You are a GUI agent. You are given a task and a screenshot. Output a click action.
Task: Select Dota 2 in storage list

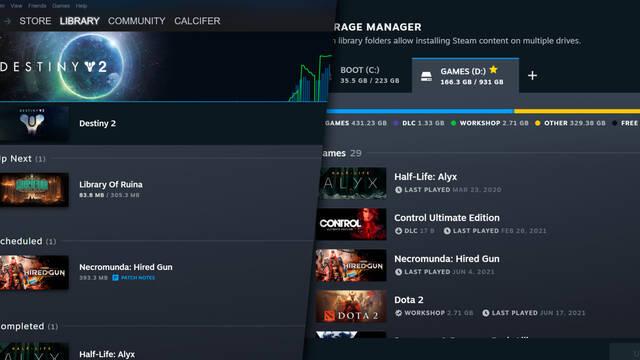(x=409, y=300)
